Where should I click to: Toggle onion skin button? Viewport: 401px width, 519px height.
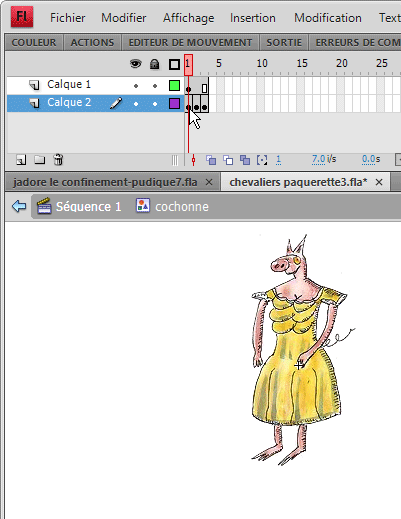tap(211, 160)
